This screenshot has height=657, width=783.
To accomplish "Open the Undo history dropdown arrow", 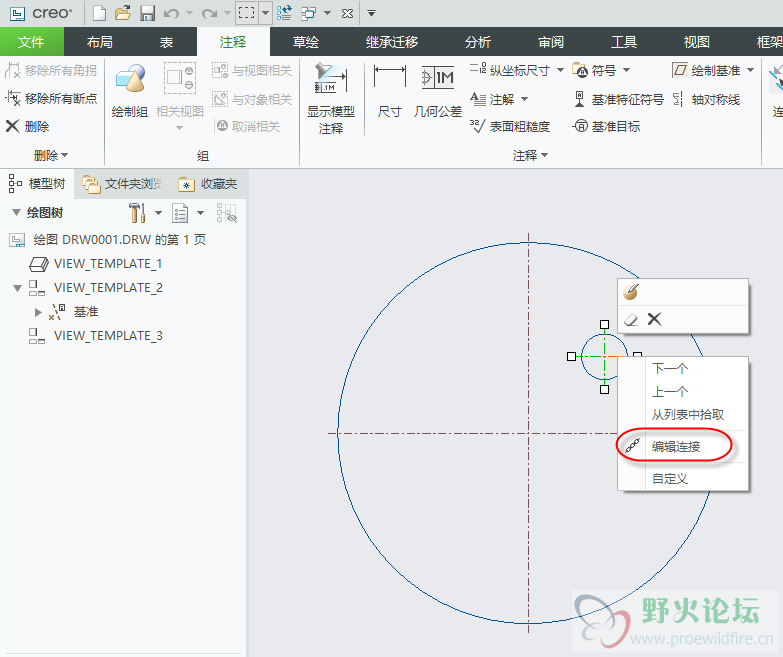I will (189, 13).
